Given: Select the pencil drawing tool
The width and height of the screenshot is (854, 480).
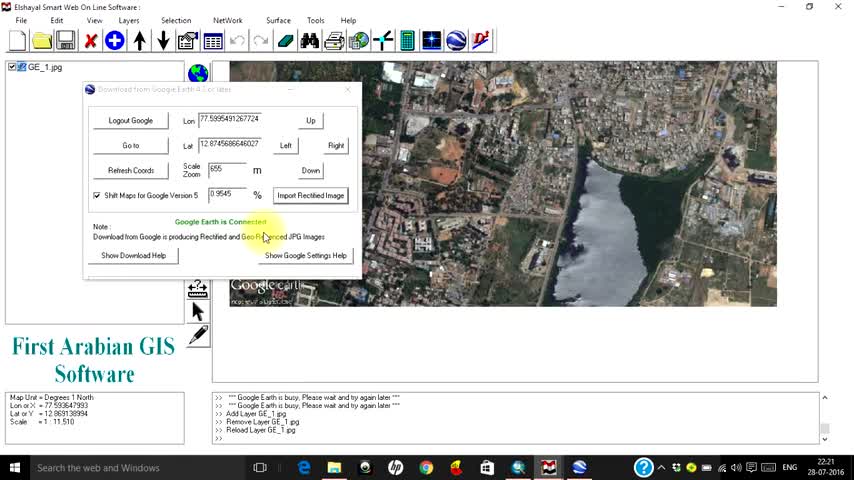Looking at the screenshot, I should point(198,335).
